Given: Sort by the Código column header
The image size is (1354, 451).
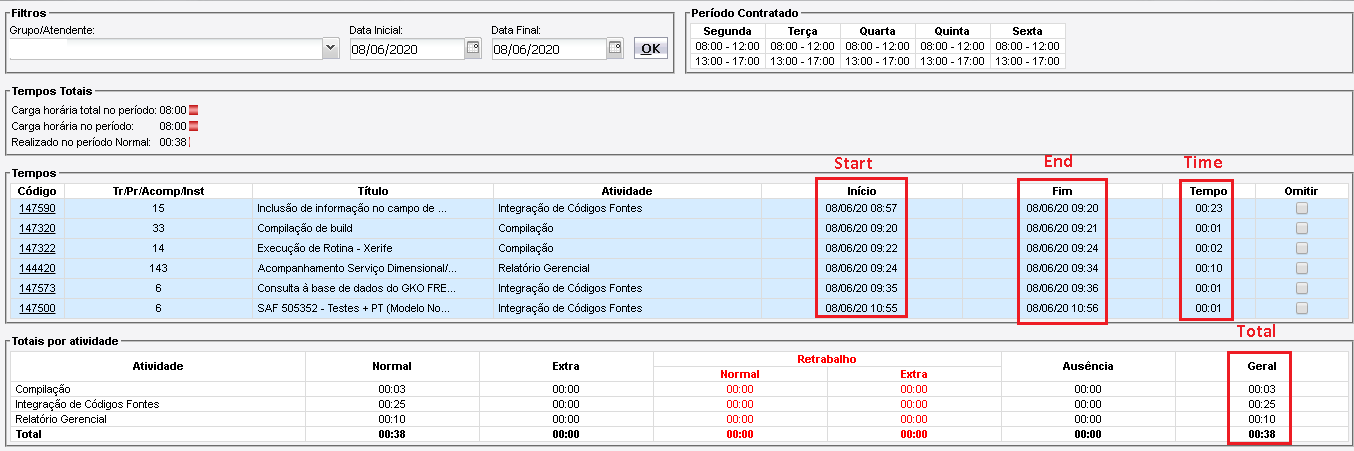Looking at the screenshot, I should (x=37, y=190).
